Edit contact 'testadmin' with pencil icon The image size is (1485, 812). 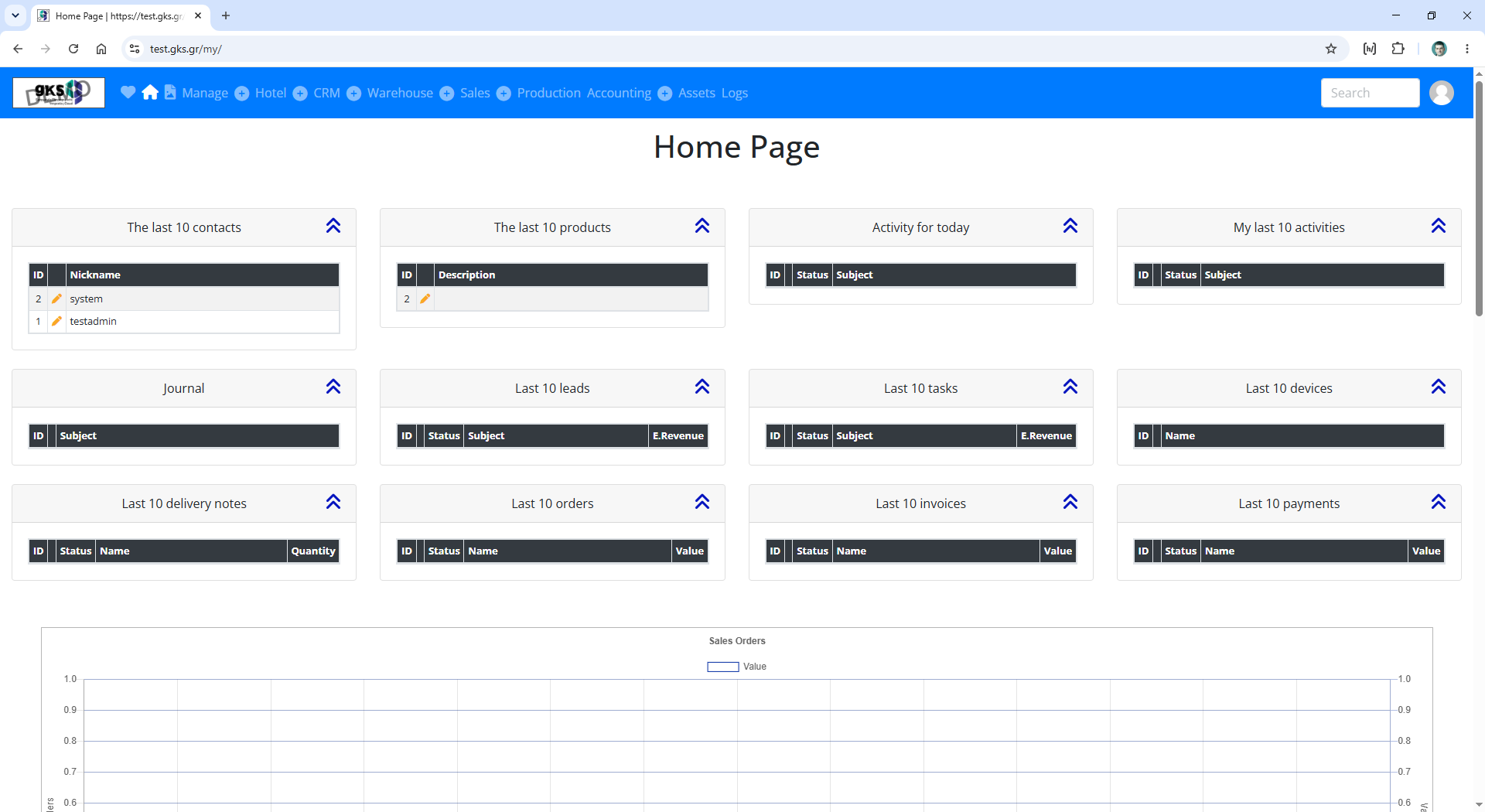56,321
